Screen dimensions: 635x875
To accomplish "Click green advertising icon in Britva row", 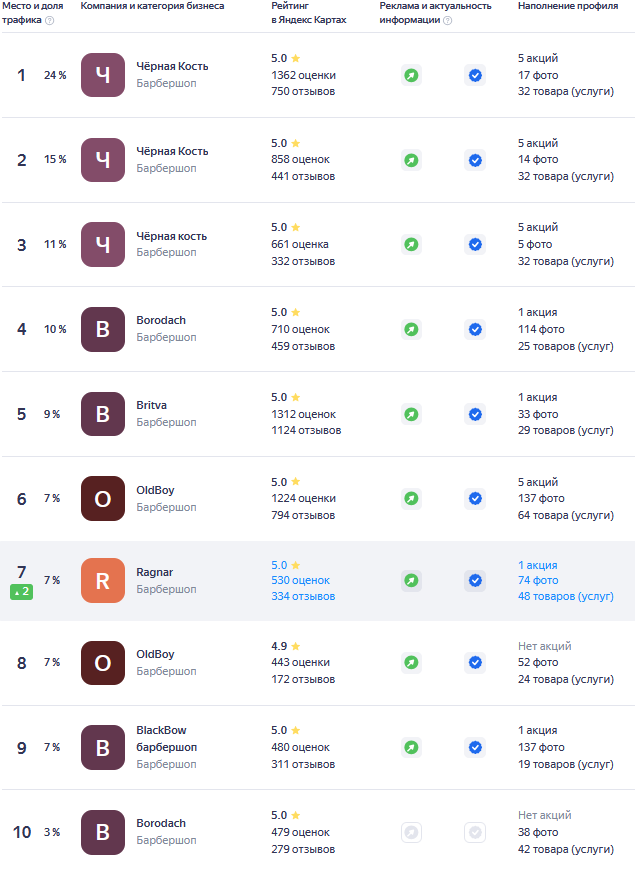I will (411, 414).
